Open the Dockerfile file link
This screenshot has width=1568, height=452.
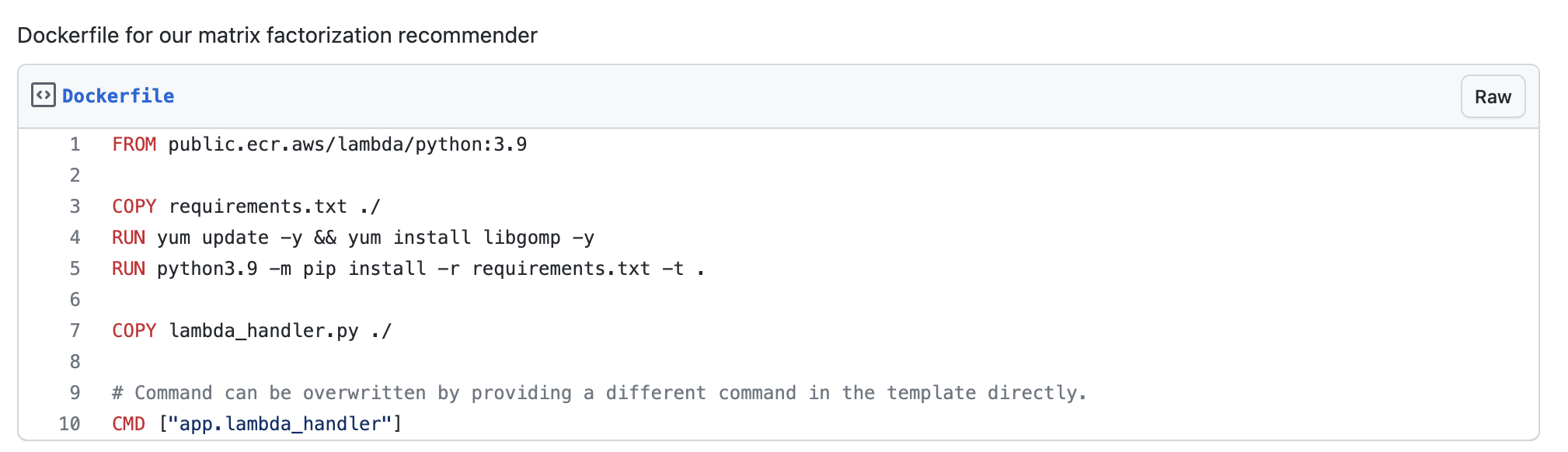click(119, 96)
